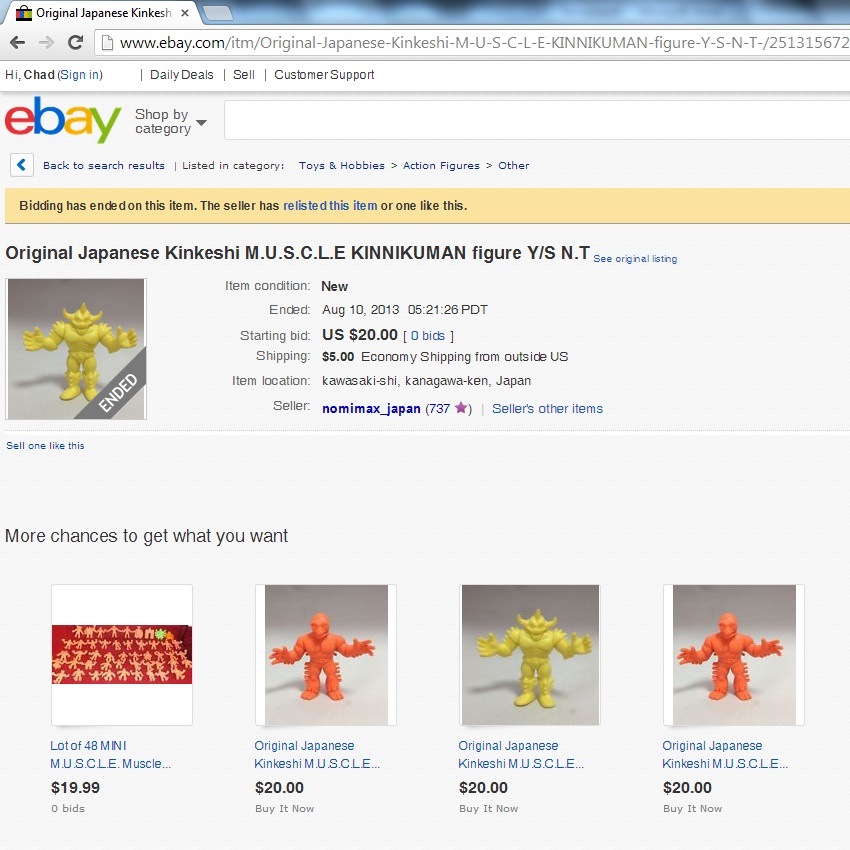Click the ended yellow figure thumbnail
The image size is (850, 850).
click(76, 349)
